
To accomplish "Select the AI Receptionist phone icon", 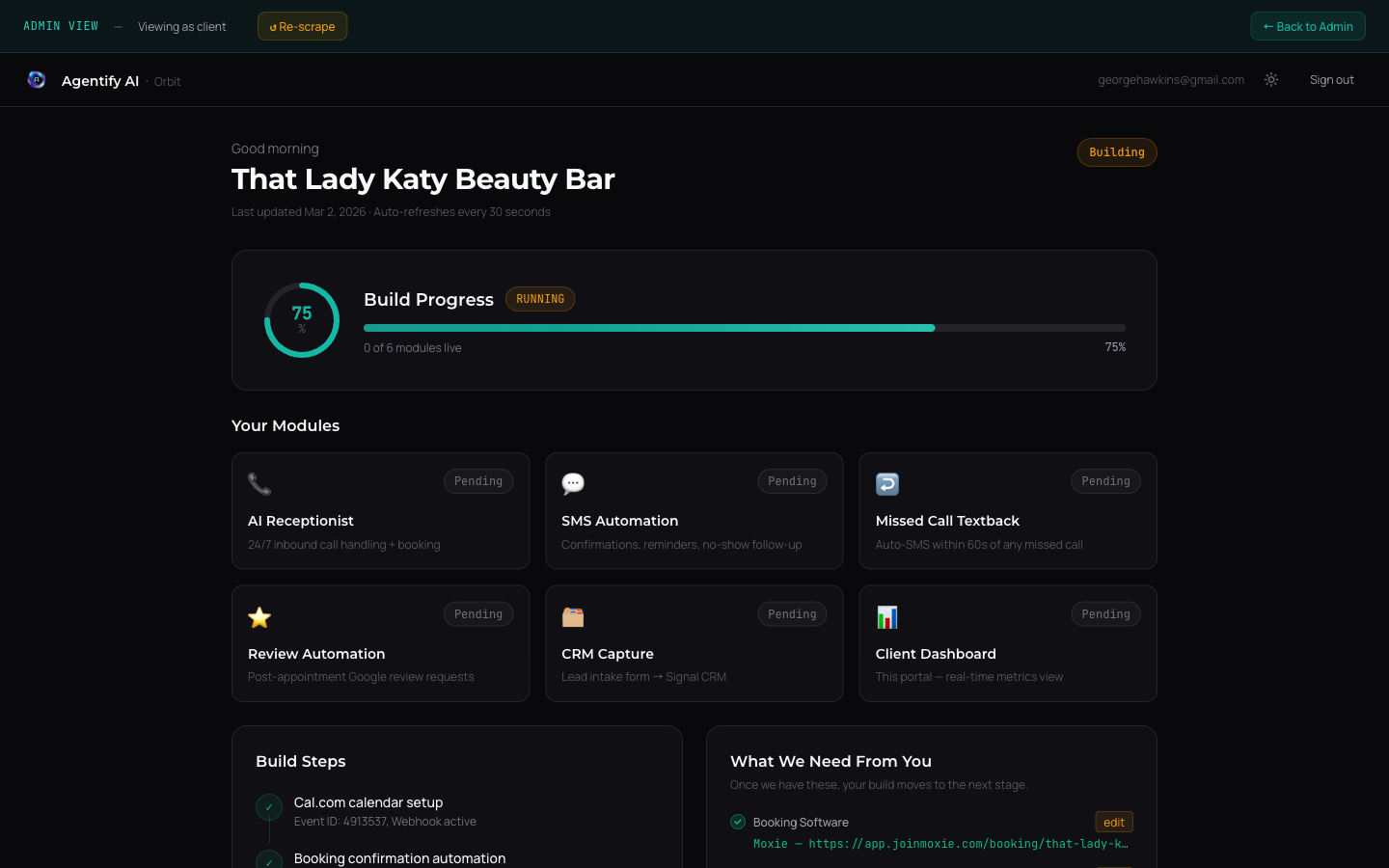I will pyautogui.click(x=259, y=483).
